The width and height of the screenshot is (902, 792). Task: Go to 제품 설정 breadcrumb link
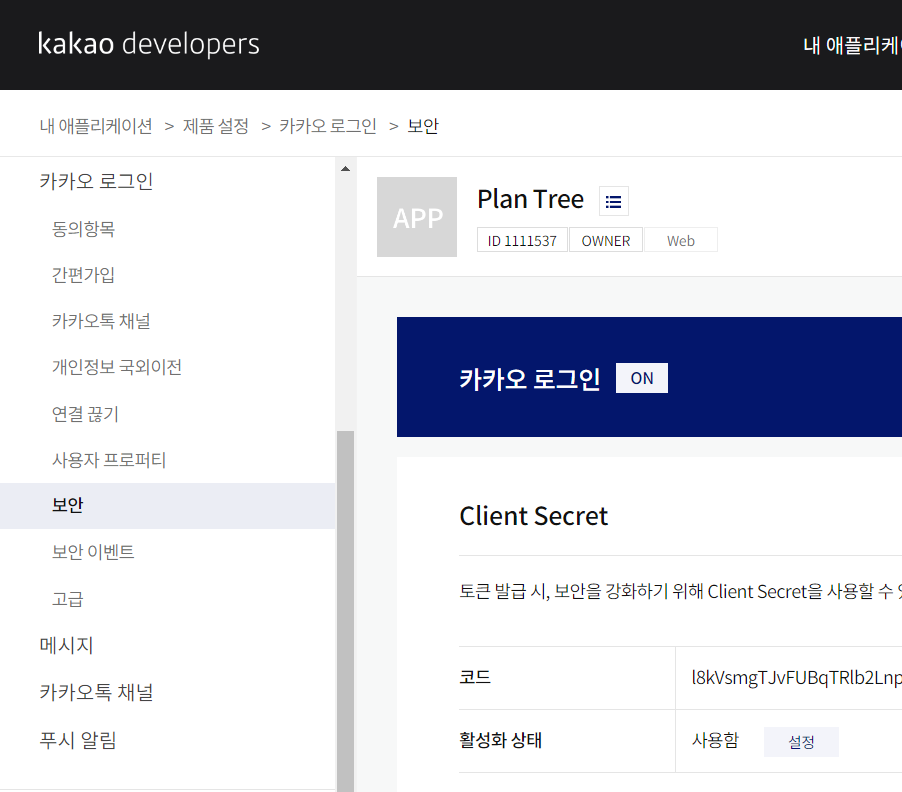pos(215,125)
